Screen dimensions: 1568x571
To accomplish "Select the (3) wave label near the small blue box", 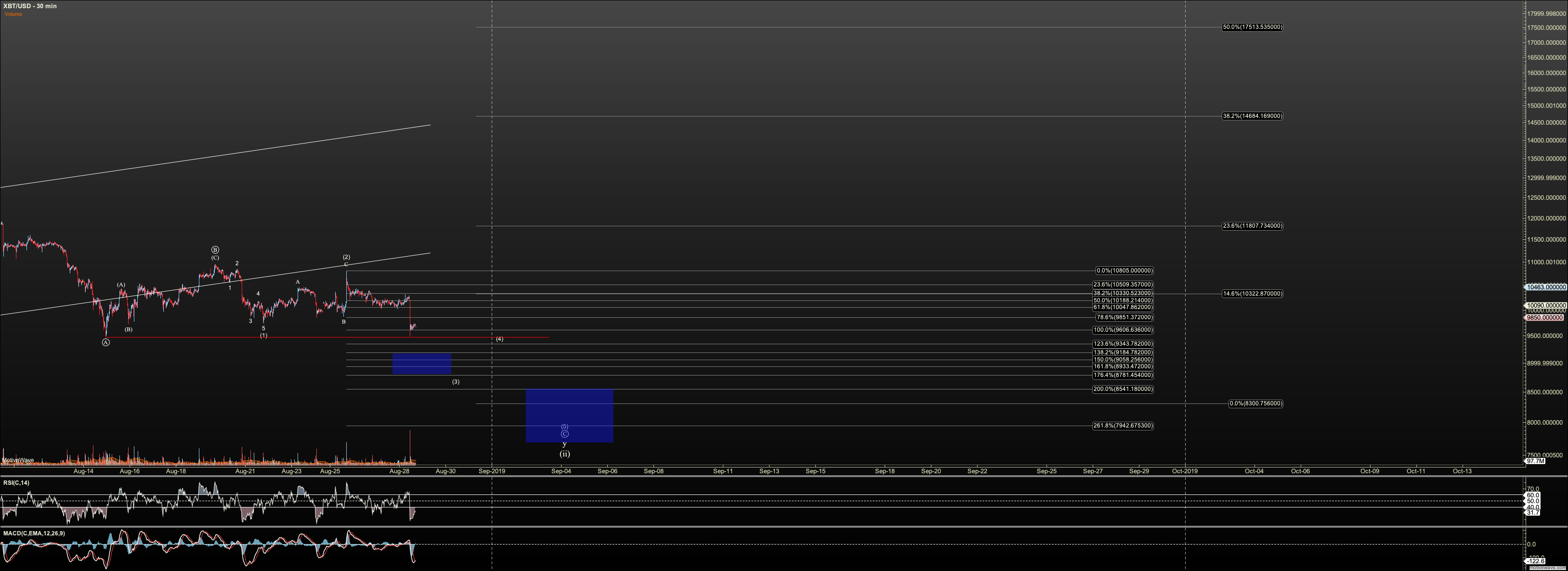I will coord(455,382).
